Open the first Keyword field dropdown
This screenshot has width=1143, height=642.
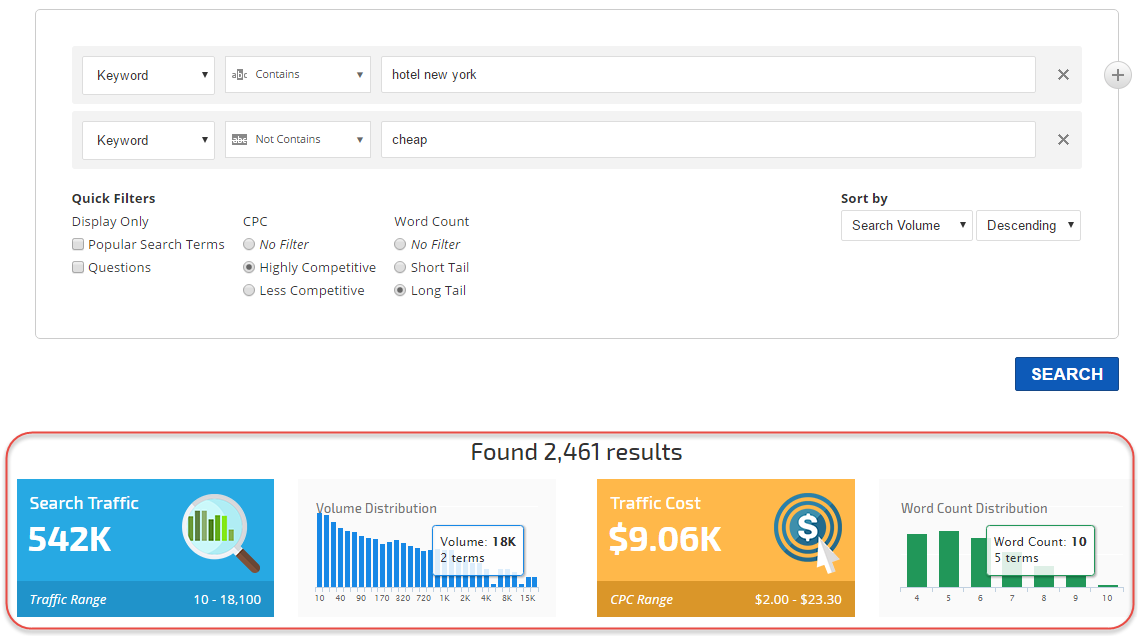148,75
